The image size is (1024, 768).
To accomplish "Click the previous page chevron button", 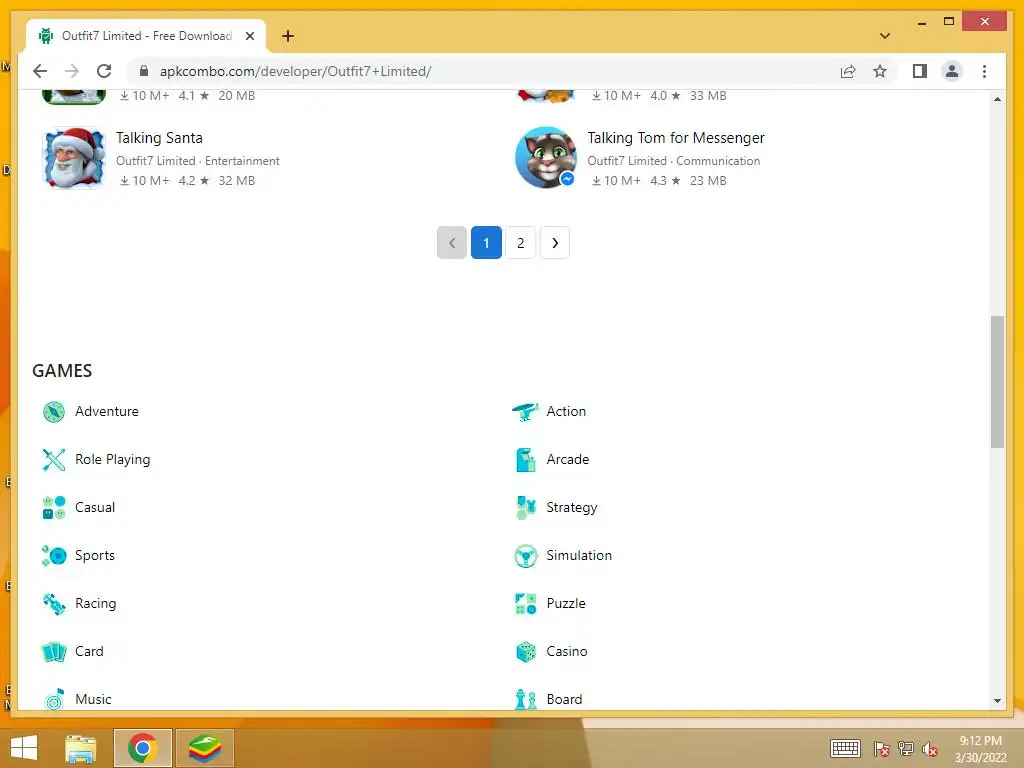I will 452,243.
